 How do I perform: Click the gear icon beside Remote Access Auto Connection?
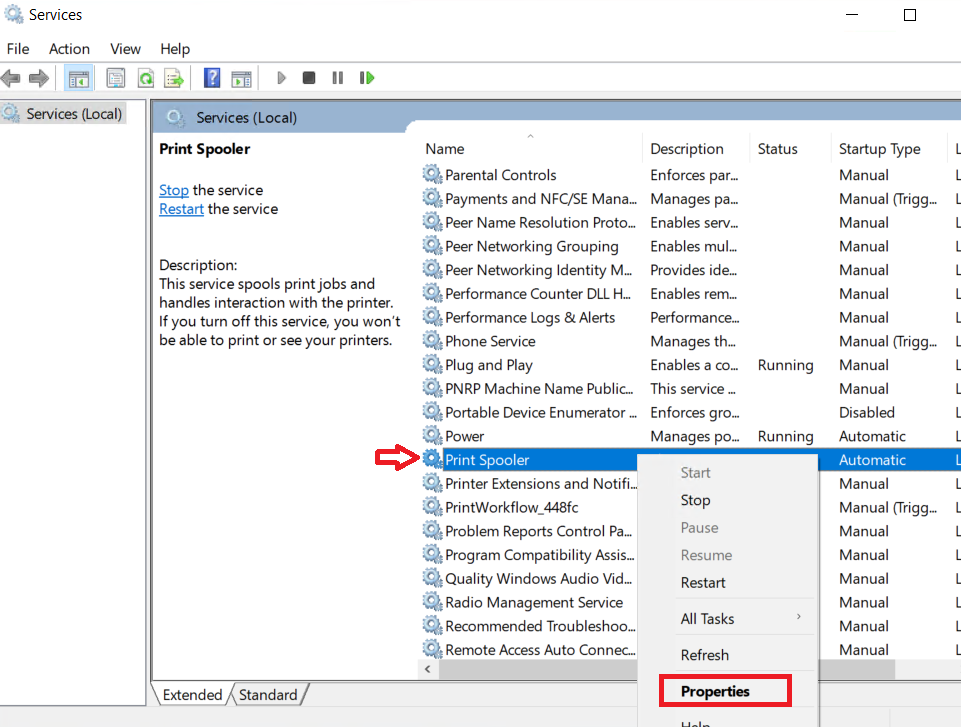(433, 649)
